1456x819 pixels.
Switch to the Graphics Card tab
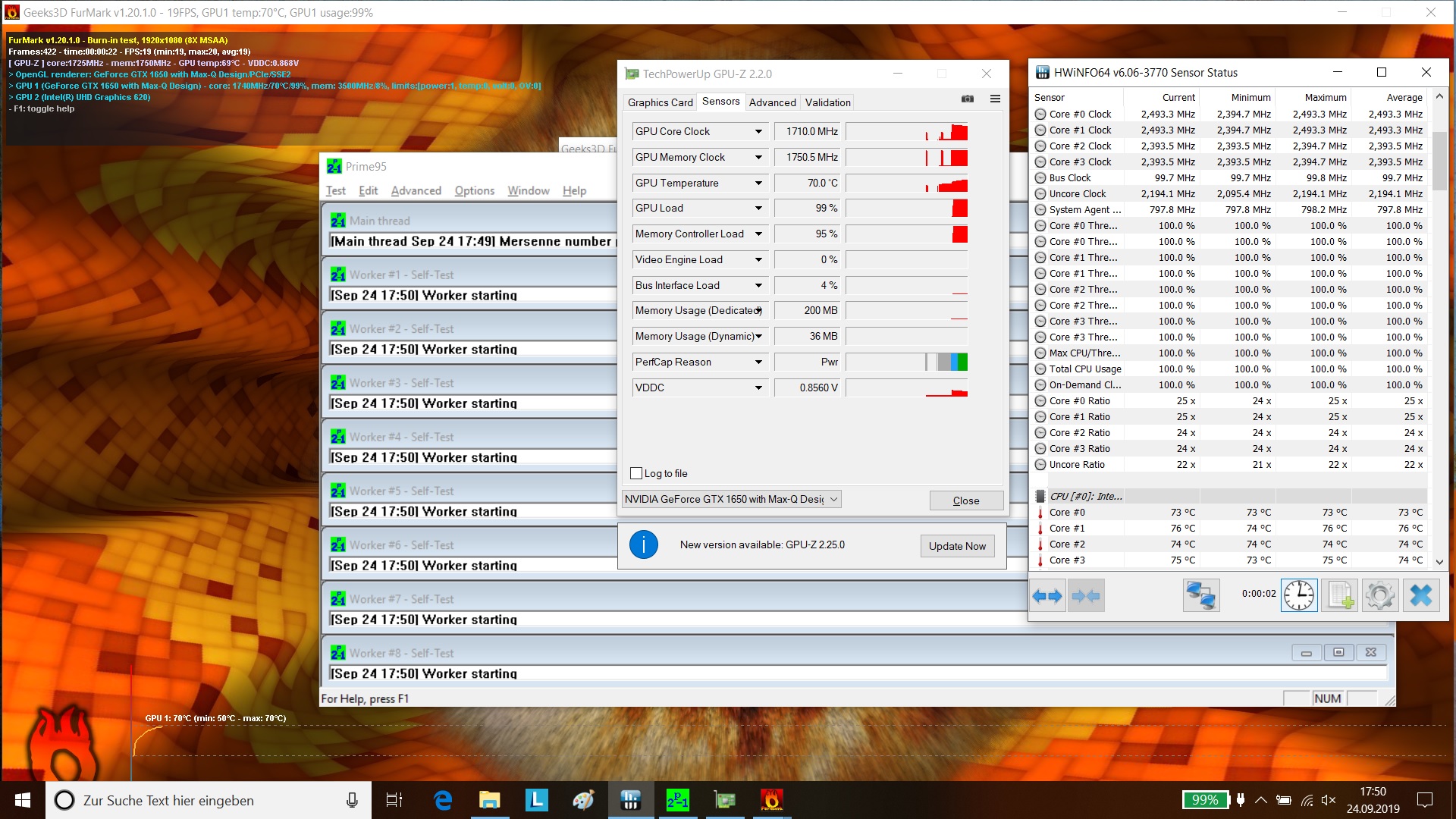[660, 102]
